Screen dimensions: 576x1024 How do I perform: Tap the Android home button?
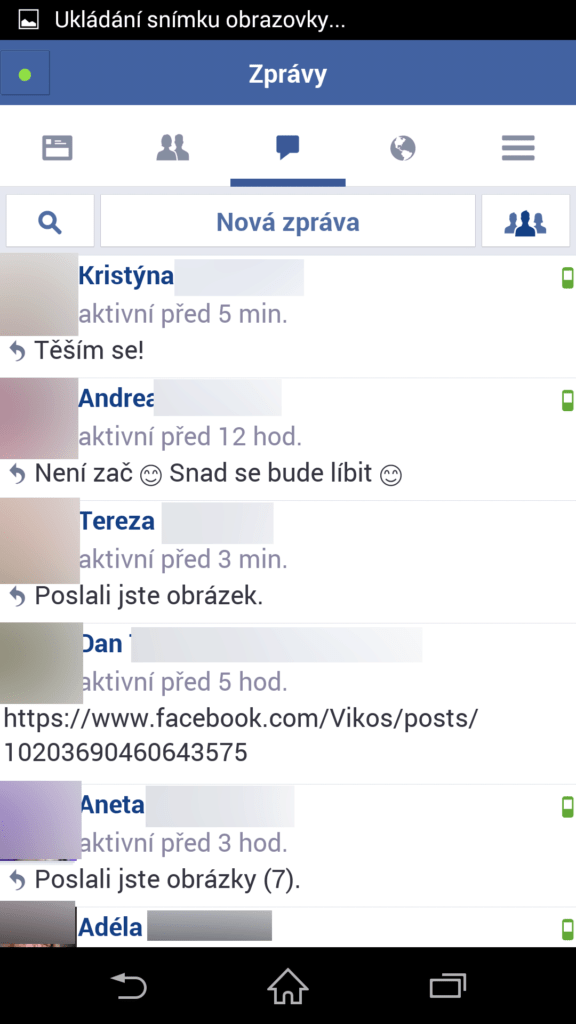tap(288, 985)
